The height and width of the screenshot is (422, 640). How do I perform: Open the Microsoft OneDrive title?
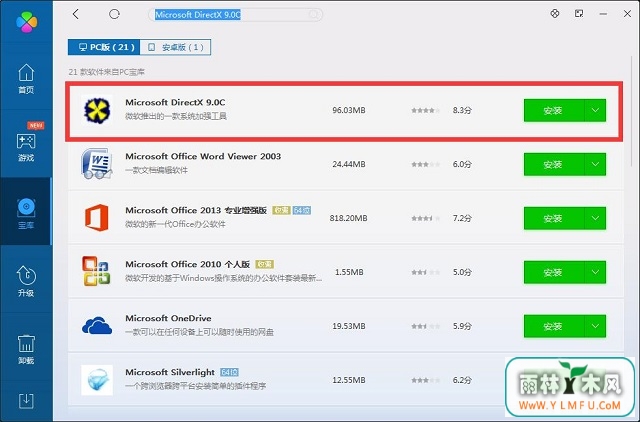pos(168,318)
